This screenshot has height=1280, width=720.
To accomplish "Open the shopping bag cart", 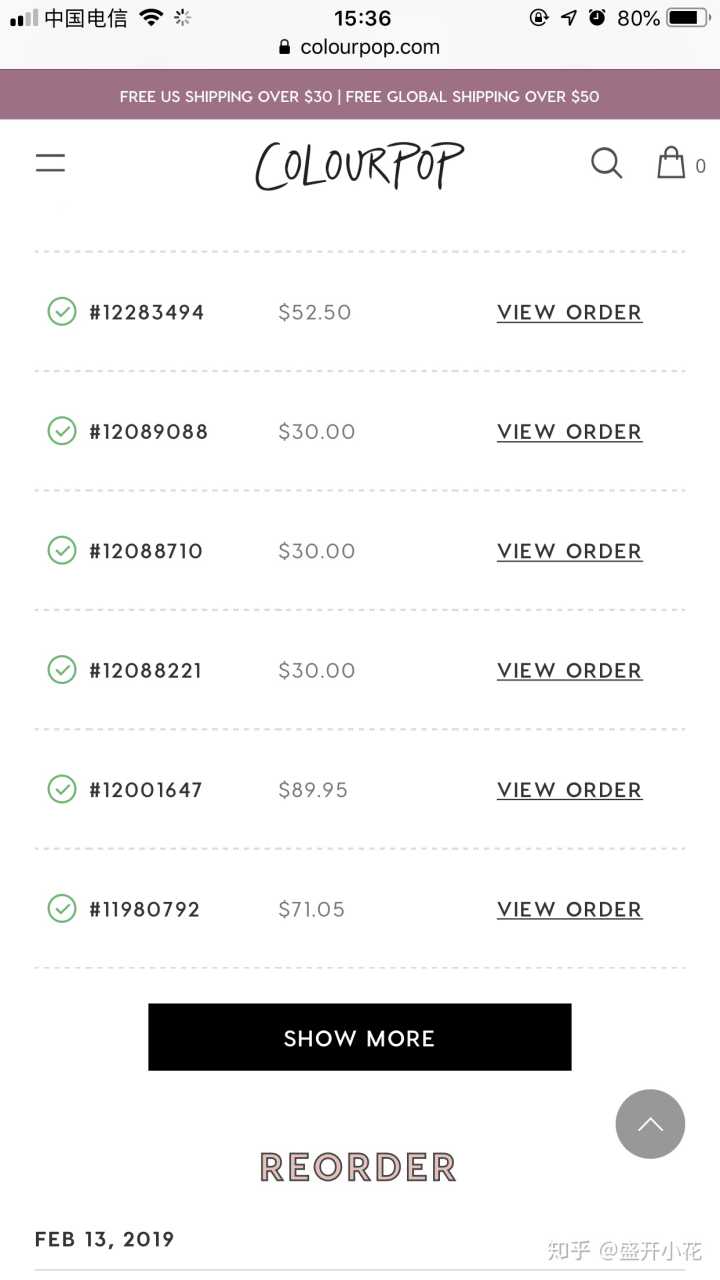I will click(671, 163).
